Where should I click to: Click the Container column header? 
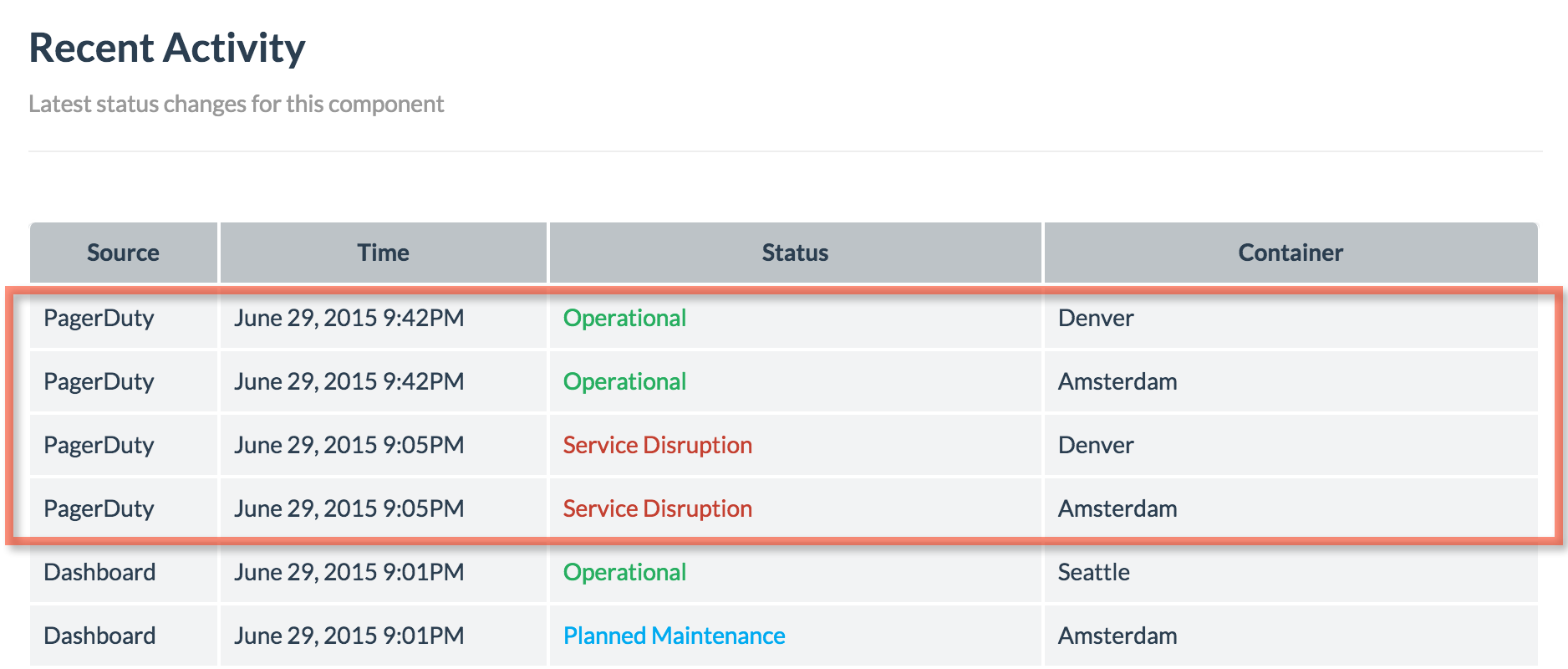[x=1291, y=253]
